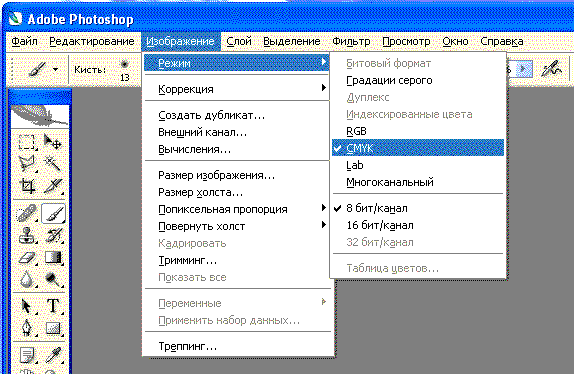Viewport: 574px width, 374px height.
Task: Select the Lasso tool
Action: click(27, 163)
